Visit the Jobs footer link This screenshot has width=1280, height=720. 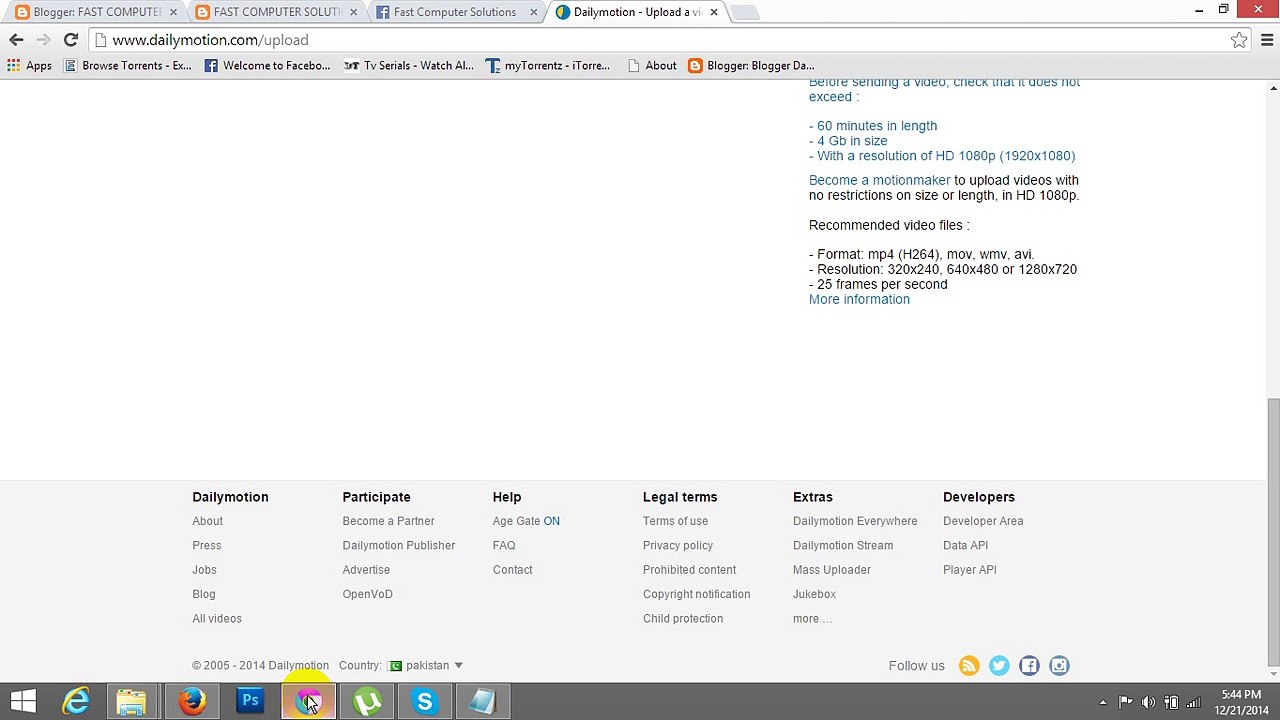point(204,570)
